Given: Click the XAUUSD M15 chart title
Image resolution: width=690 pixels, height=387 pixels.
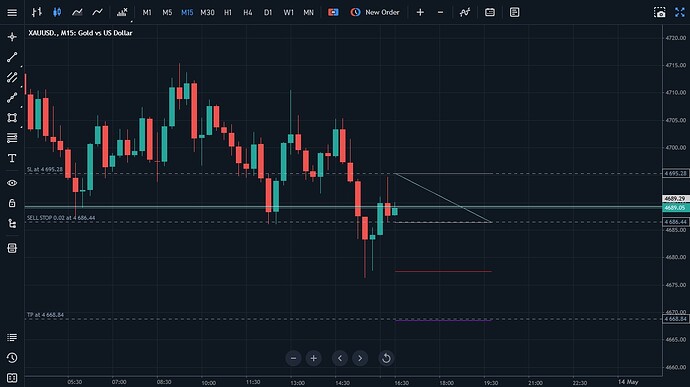Looking at the screenshot, I should coord(80,33).
